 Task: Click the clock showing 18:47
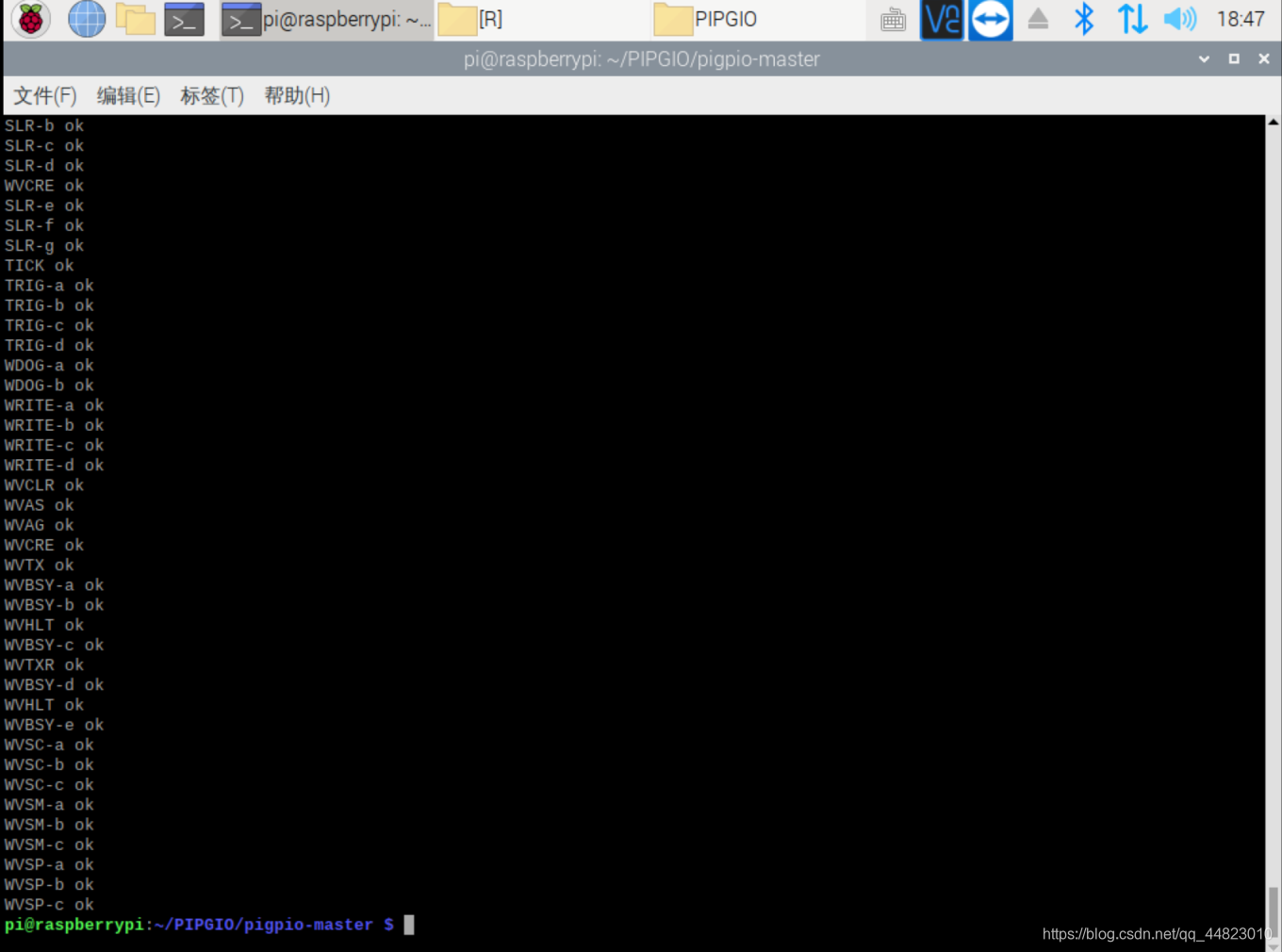point(1241,19)
